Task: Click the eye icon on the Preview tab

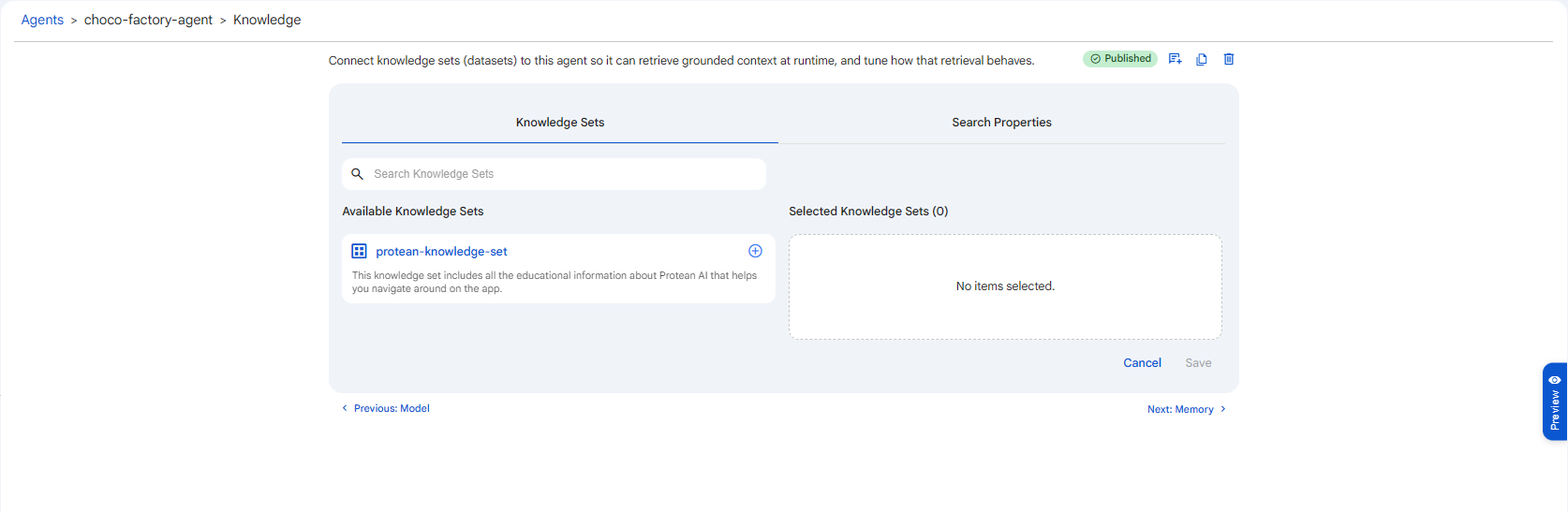Action: pyautogui.click(x=1555, y=380)
